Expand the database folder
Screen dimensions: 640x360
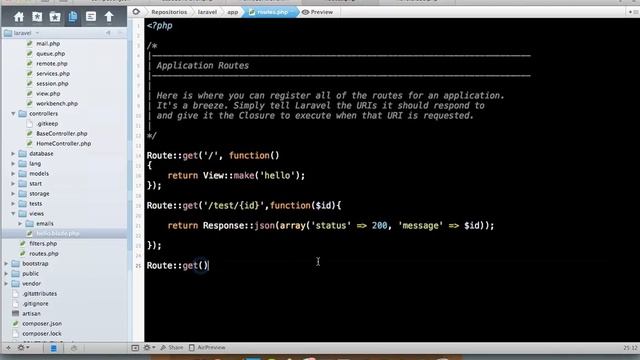click(13, 153)
